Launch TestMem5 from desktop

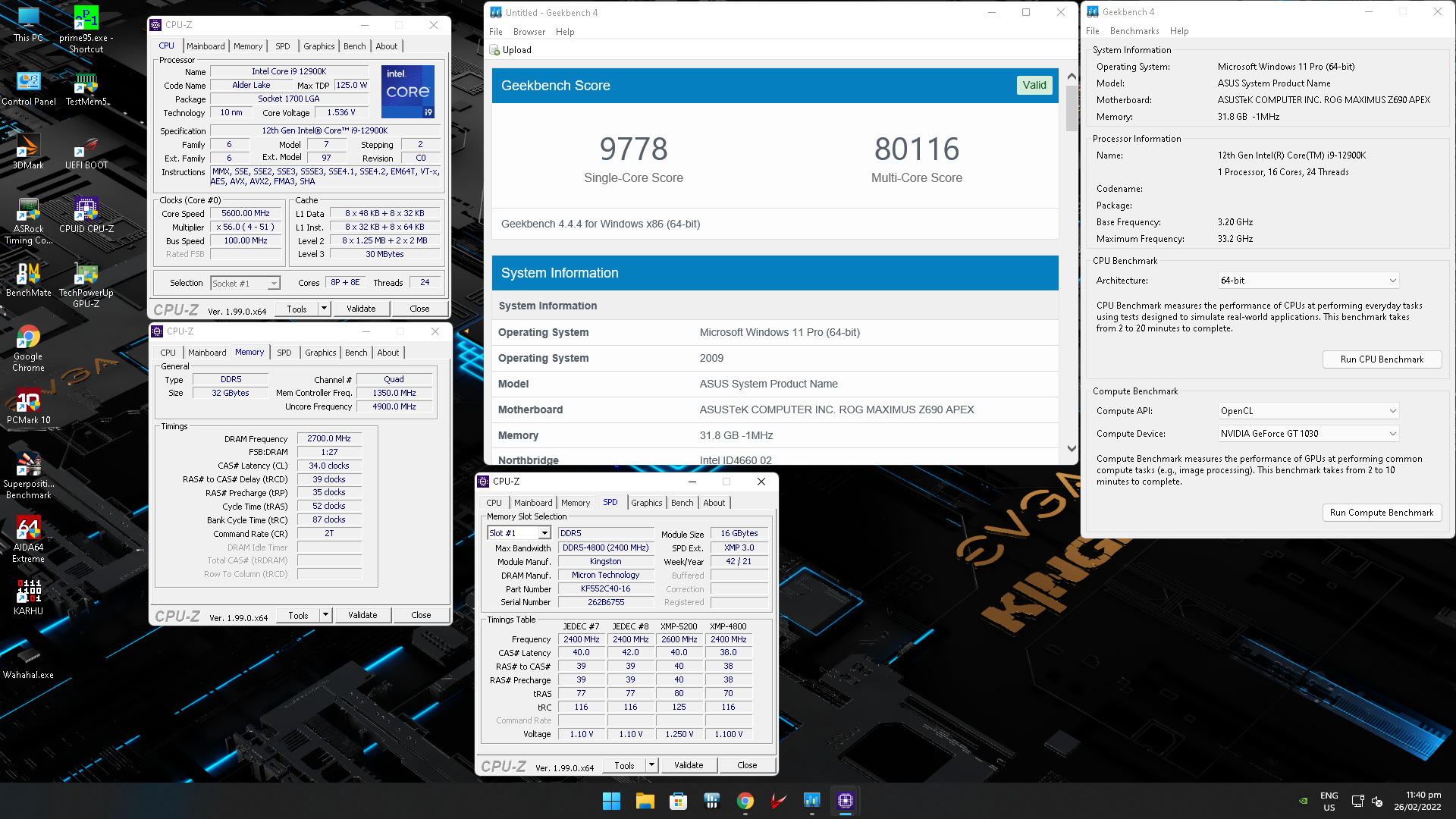point(86,88)
